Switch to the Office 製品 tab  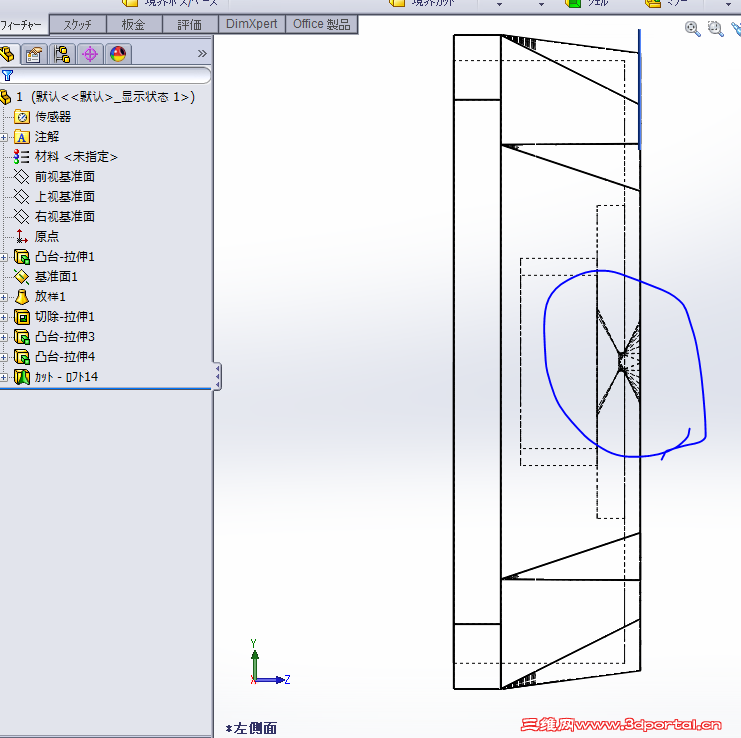321,24
